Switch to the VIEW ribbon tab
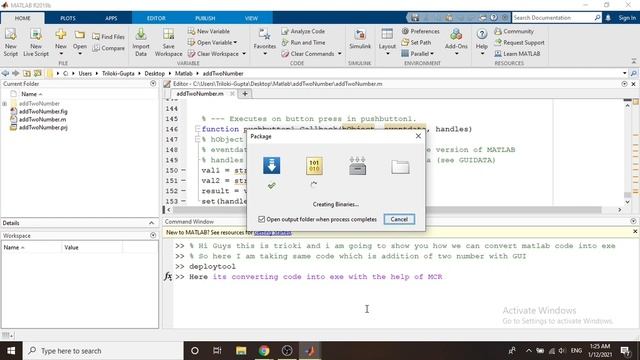The width and height of the screenshot is (640, 360). coord(251,18)
